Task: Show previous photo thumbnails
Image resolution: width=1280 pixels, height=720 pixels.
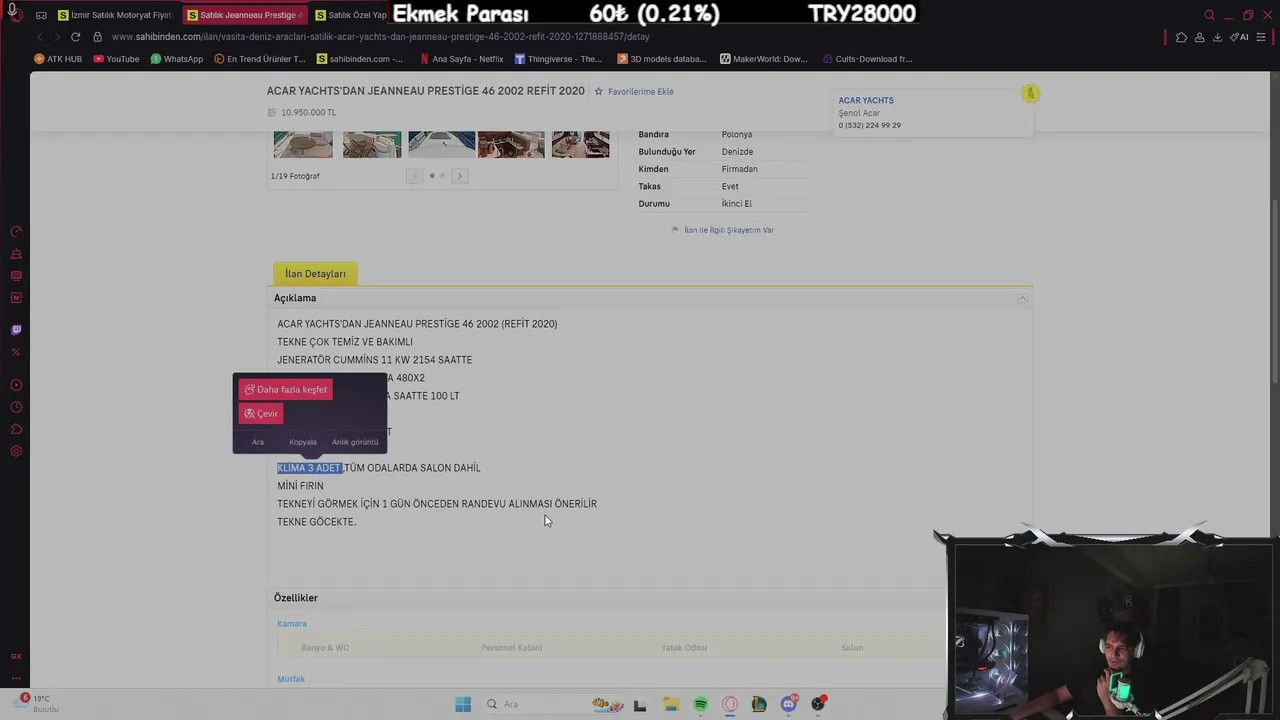Action: (x=414, y=176)
